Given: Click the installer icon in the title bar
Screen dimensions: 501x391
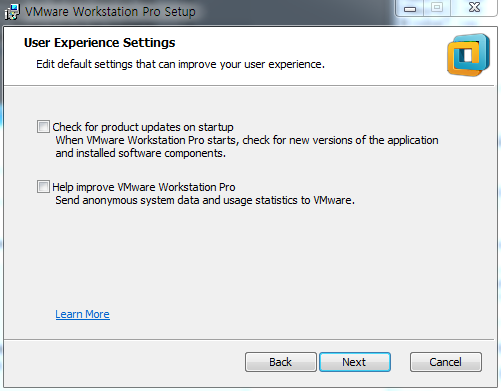Looking at the screenshot, I should point(12,11).
